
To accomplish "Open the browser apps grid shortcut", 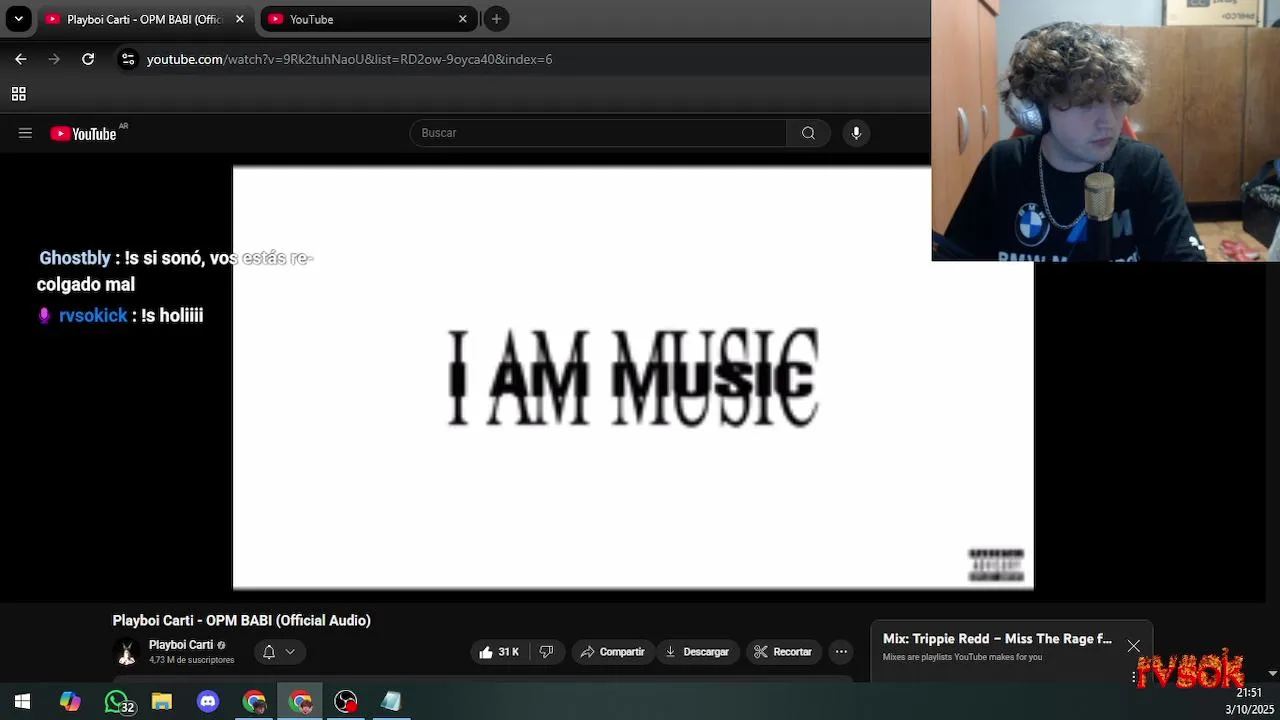I will 18,94.
